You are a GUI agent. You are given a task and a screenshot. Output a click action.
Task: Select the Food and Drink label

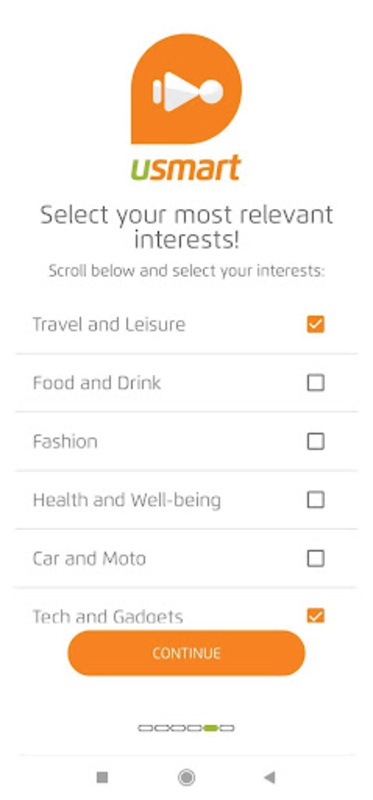pos(97,382)
